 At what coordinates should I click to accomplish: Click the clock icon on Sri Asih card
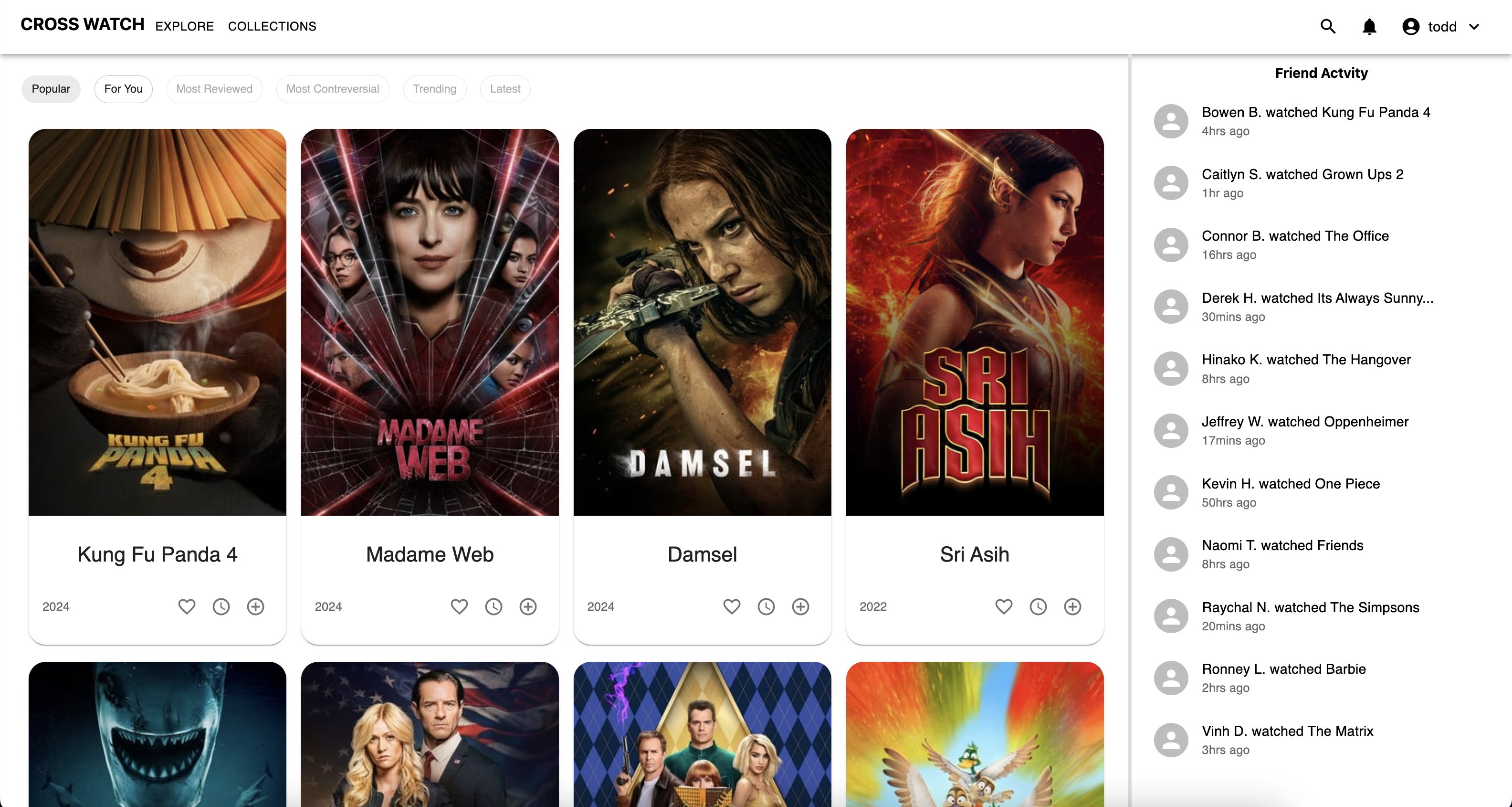[1039, 606]
